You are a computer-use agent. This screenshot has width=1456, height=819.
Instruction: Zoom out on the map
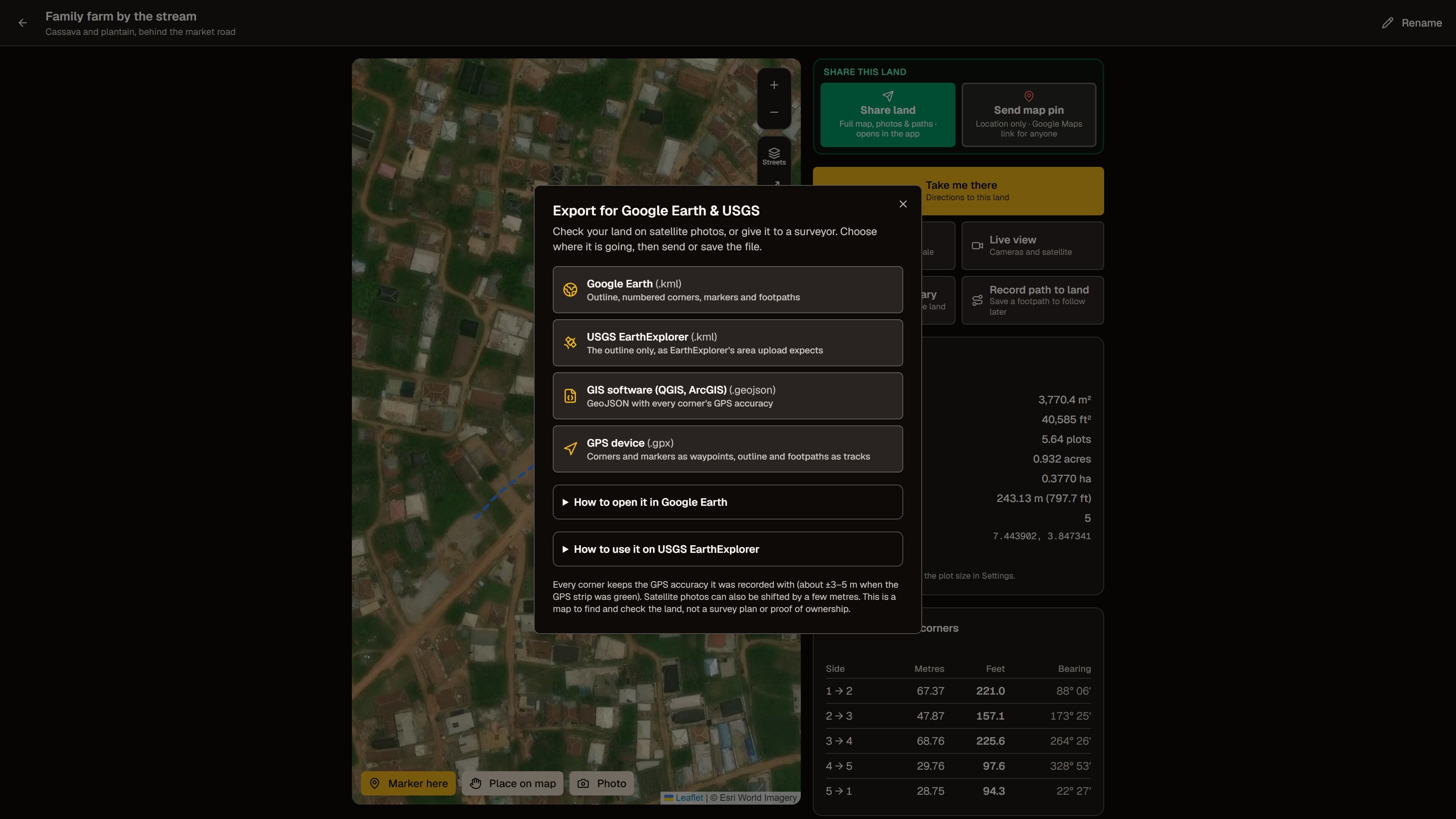coord(774,113)
